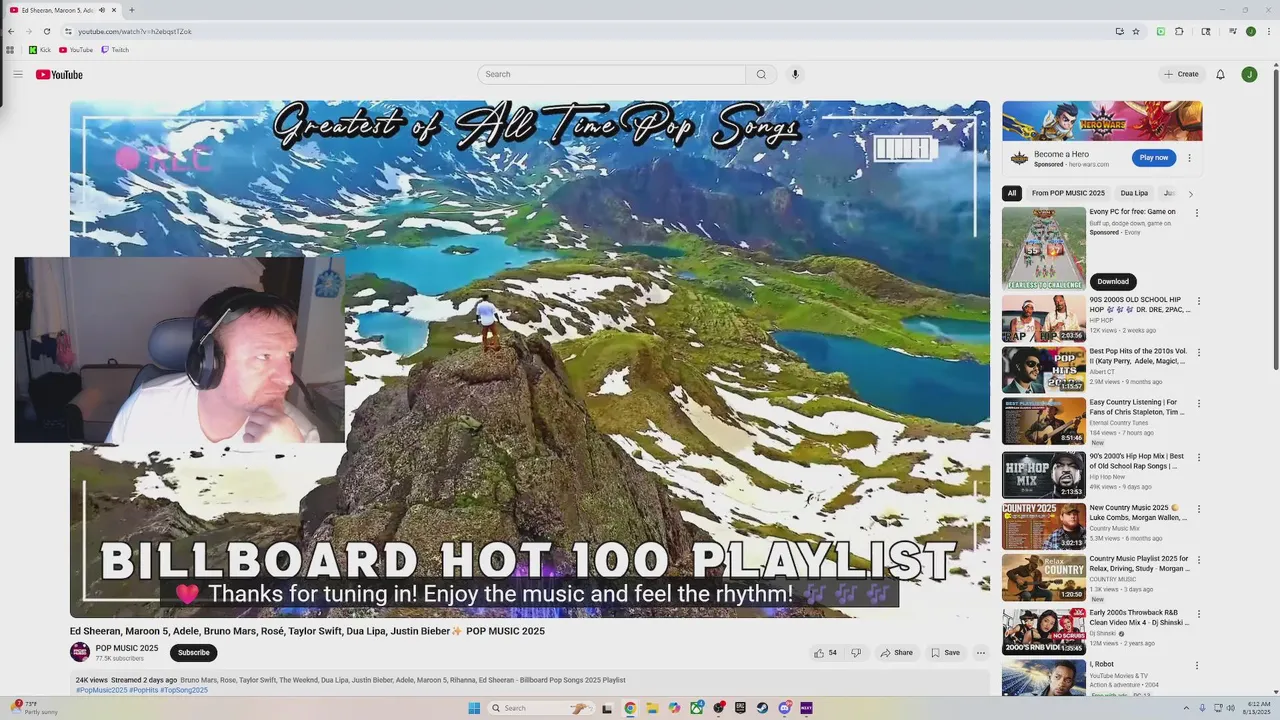Click the magnifier search button

(x=761, y=74)
